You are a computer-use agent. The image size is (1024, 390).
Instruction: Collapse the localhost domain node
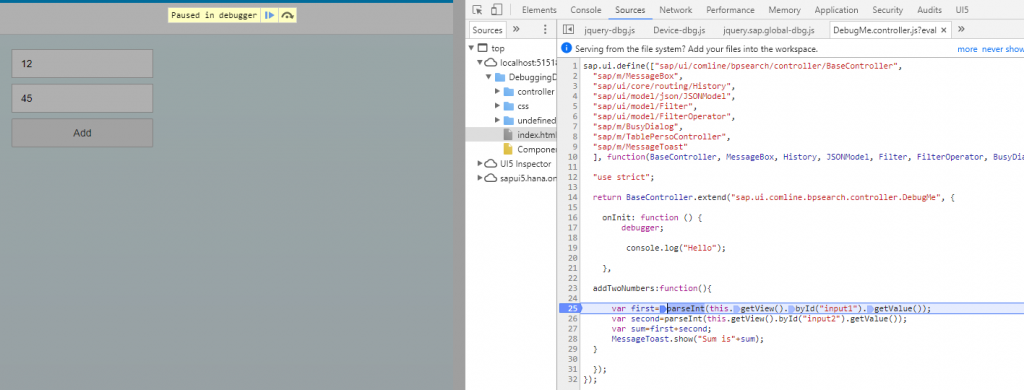click(480, 63)
